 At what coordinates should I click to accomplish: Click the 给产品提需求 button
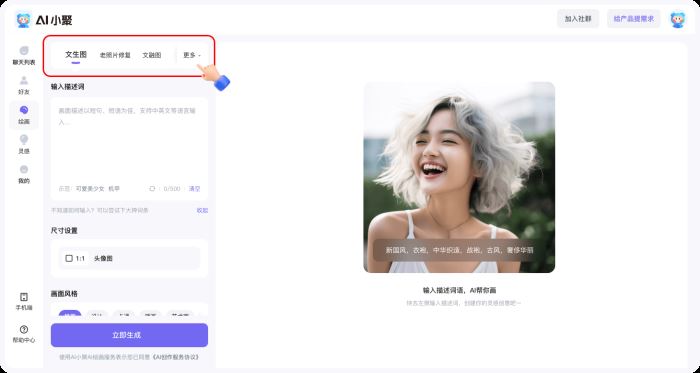click(633, 19)
